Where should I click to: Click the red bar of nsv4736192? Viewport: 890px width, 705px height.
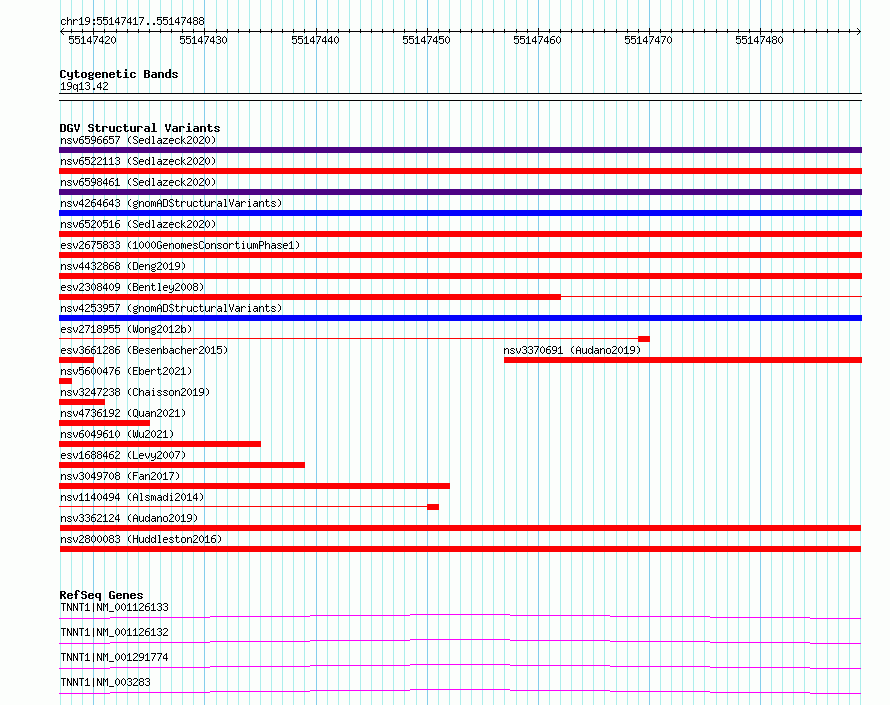click(104, 423)
